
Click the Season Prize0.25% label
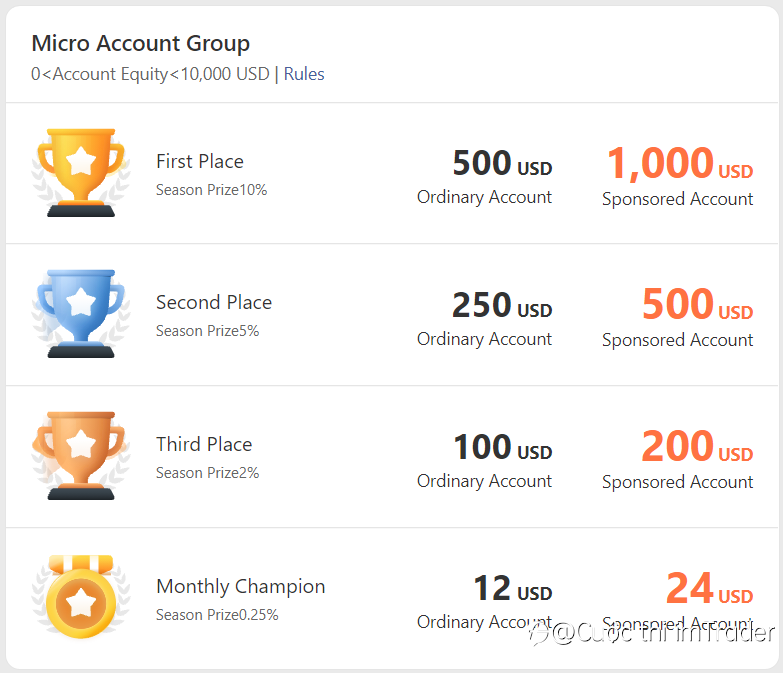coord(217,615)
